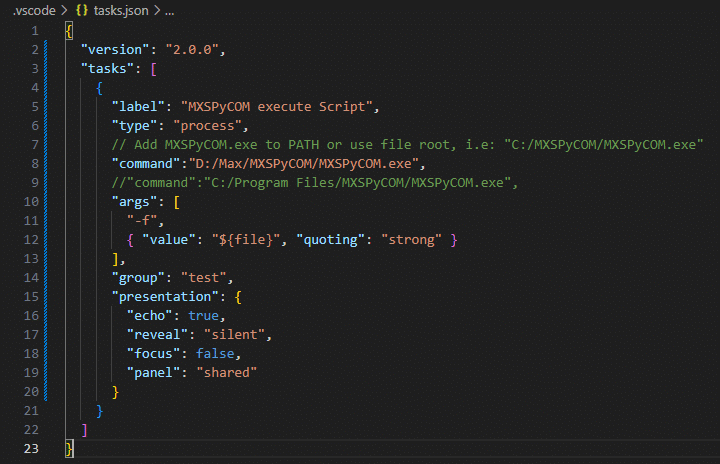Viewport: 720px width, 464px height.
Task: Click the "args" key text
Action: coord(134,202)
